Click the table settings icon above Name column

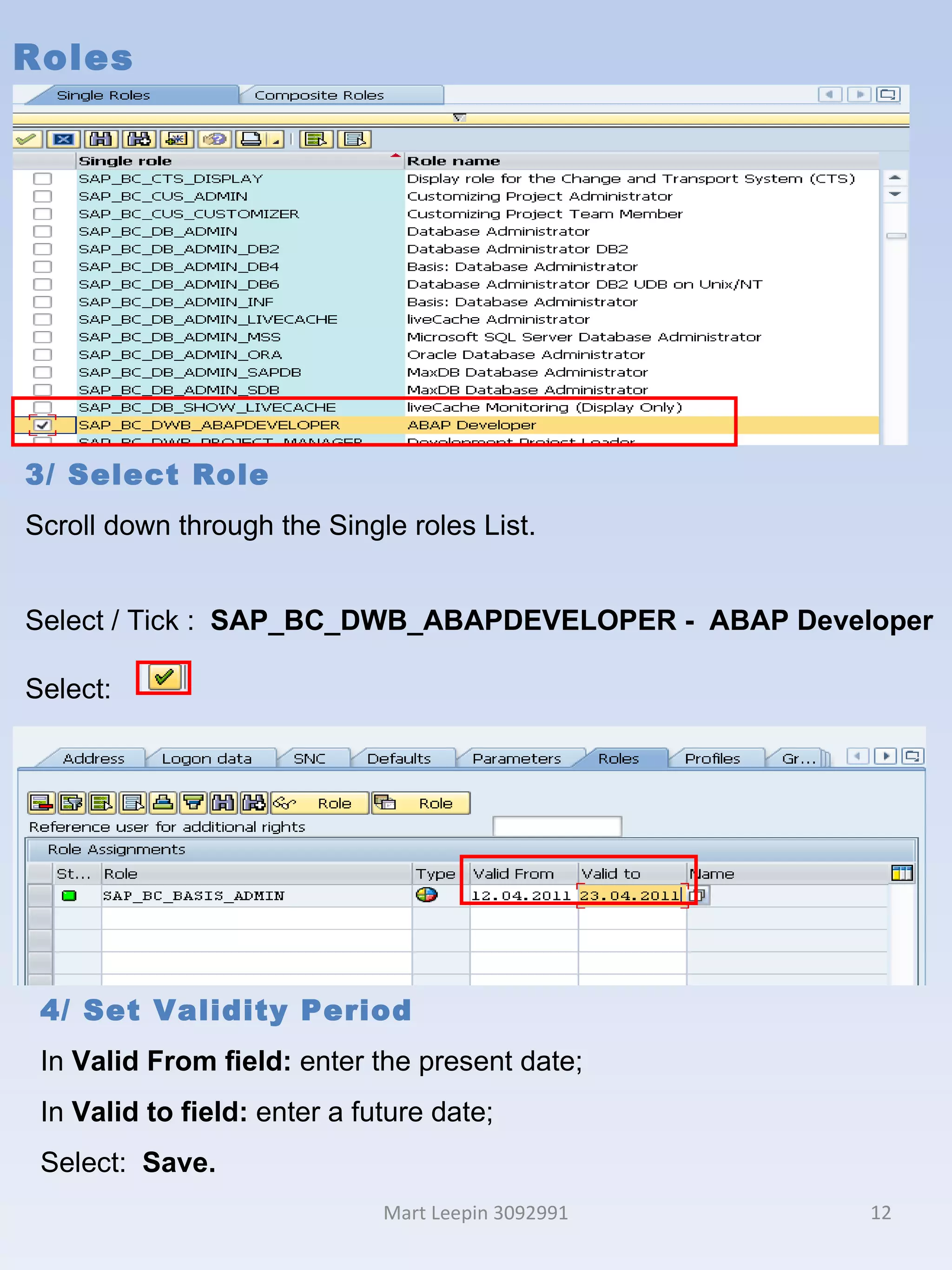coord(901,873)
